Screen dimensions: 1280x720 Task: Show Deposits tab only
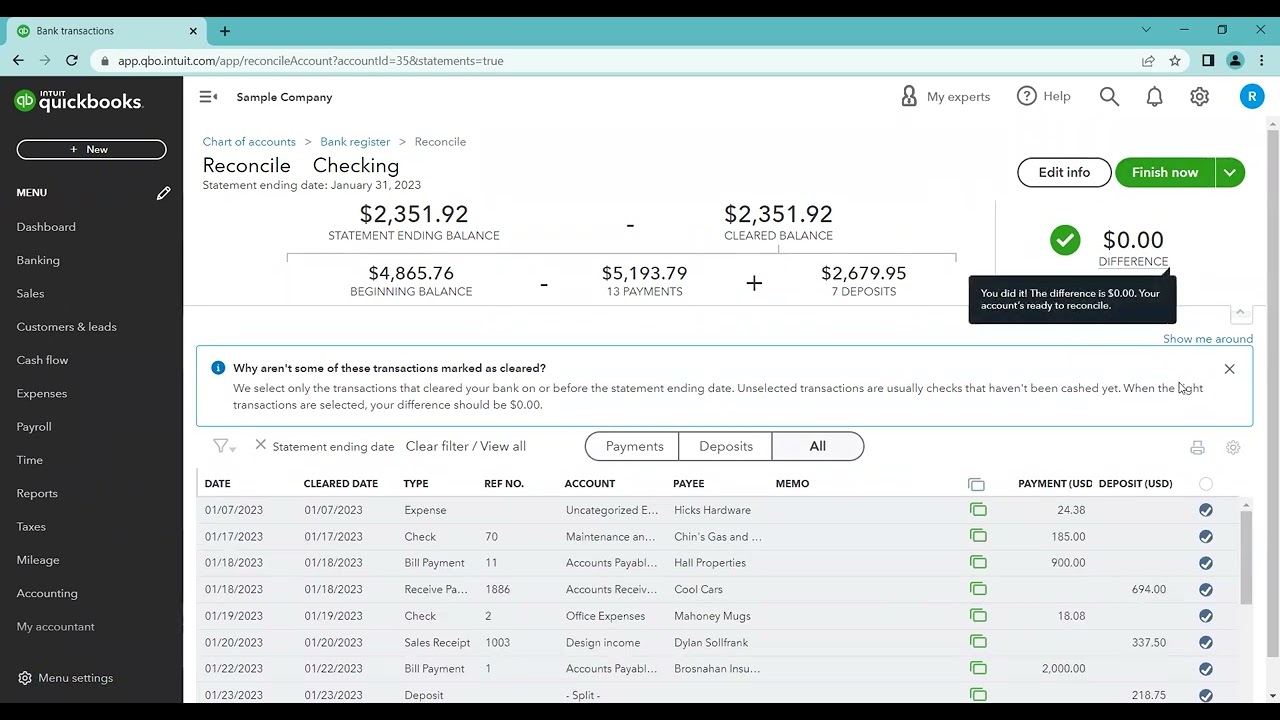(726, 446)
